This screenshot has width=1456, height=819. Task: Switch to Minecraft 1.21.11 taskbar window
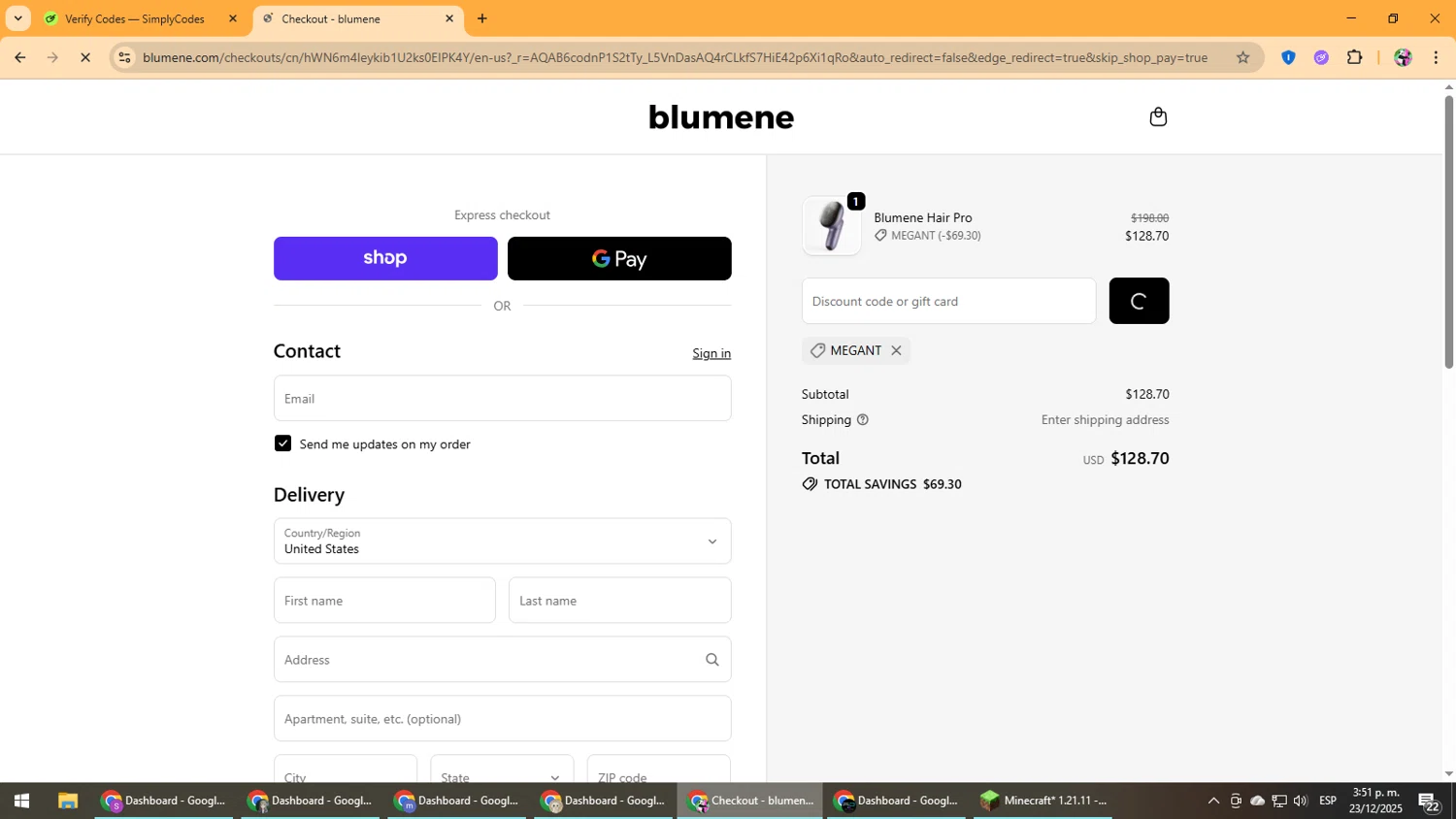pos(1043,801)
